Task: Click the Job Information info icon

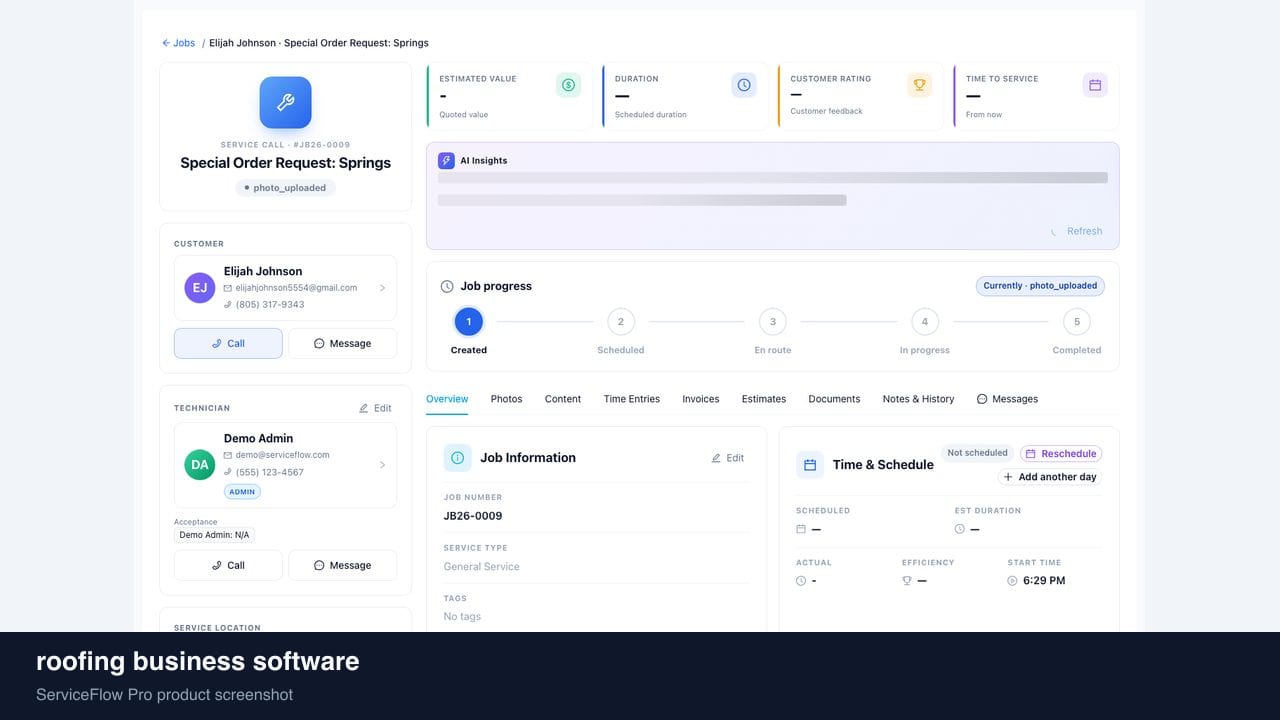Action: [x=458, y=458]
